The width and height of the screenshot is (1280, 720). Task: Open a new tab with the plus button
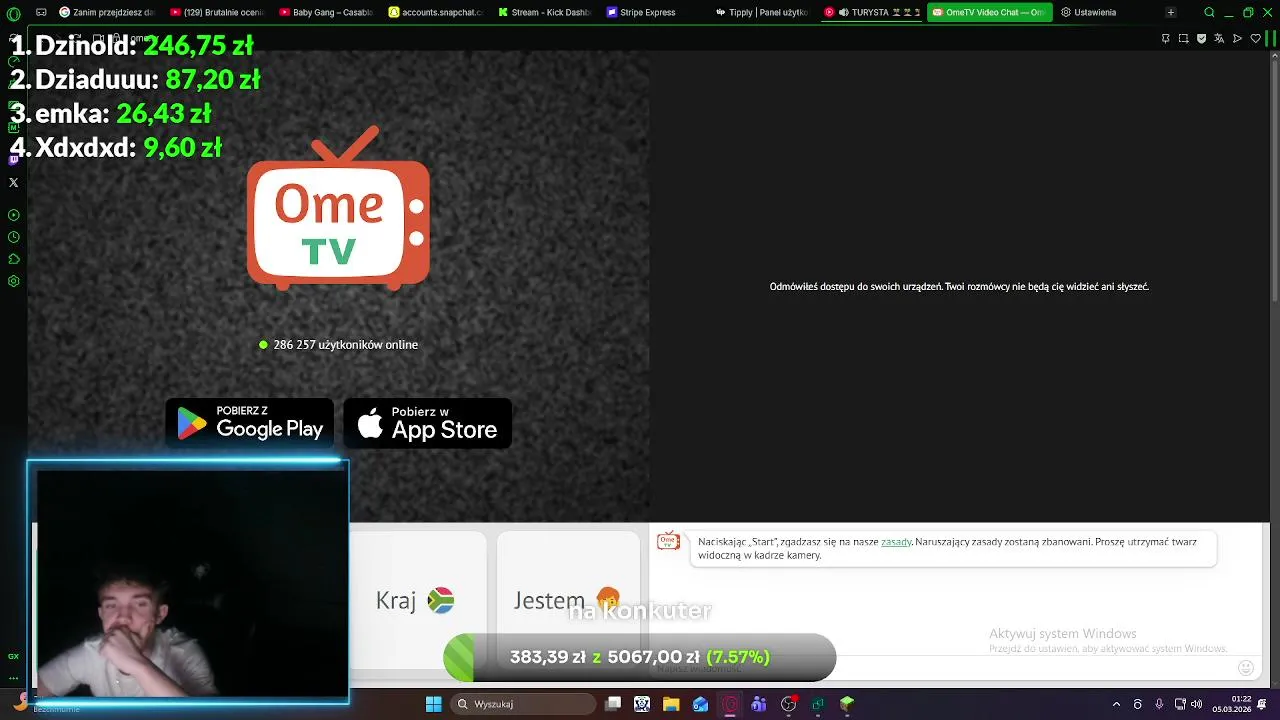click(1170, 13)
